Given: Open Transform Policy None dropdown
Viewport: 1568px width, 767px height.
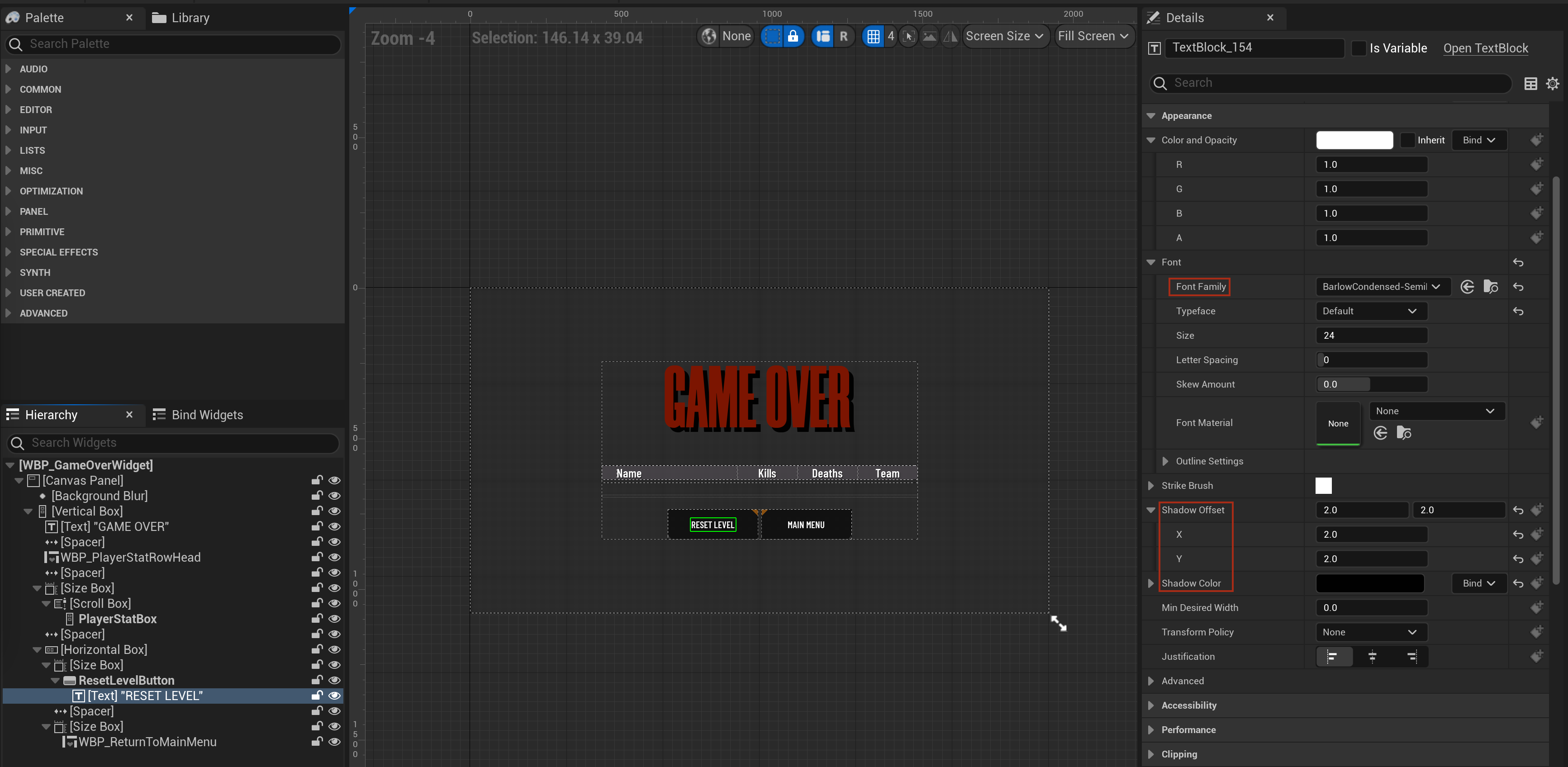Looking at the screenshot, I should 1371,633.
